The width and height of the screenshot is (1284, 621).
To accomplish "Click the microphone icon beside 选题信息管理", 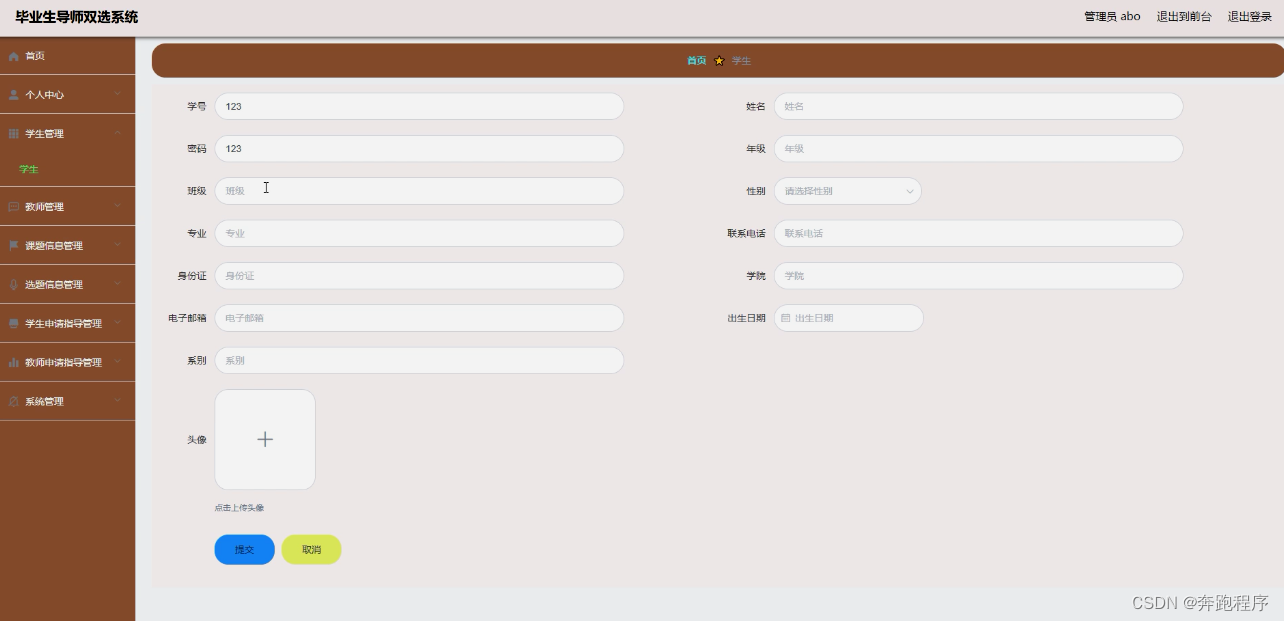I will pos(14,285).
